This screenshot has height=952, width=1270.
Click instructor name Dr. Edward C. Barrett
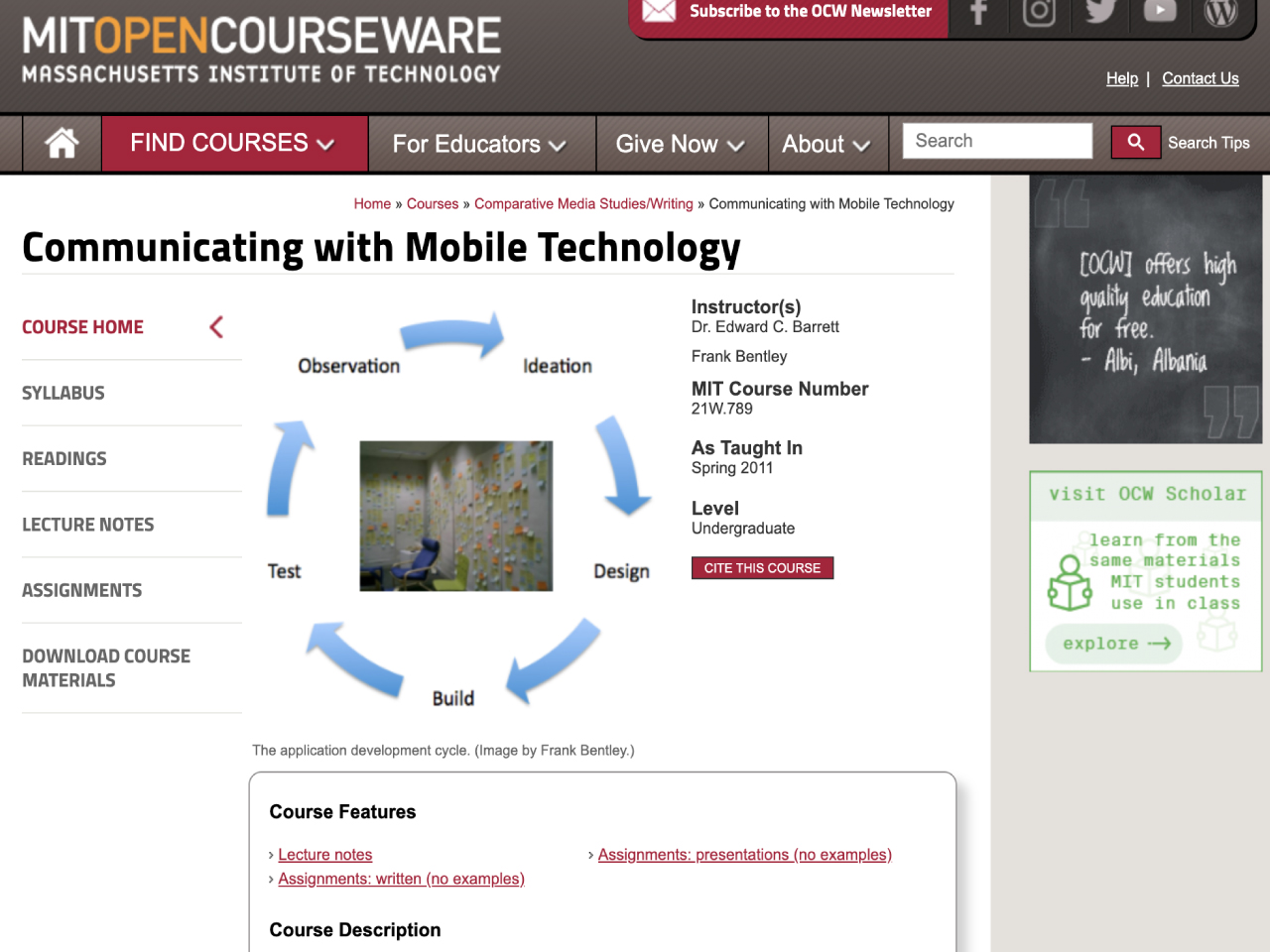point(765,327)
